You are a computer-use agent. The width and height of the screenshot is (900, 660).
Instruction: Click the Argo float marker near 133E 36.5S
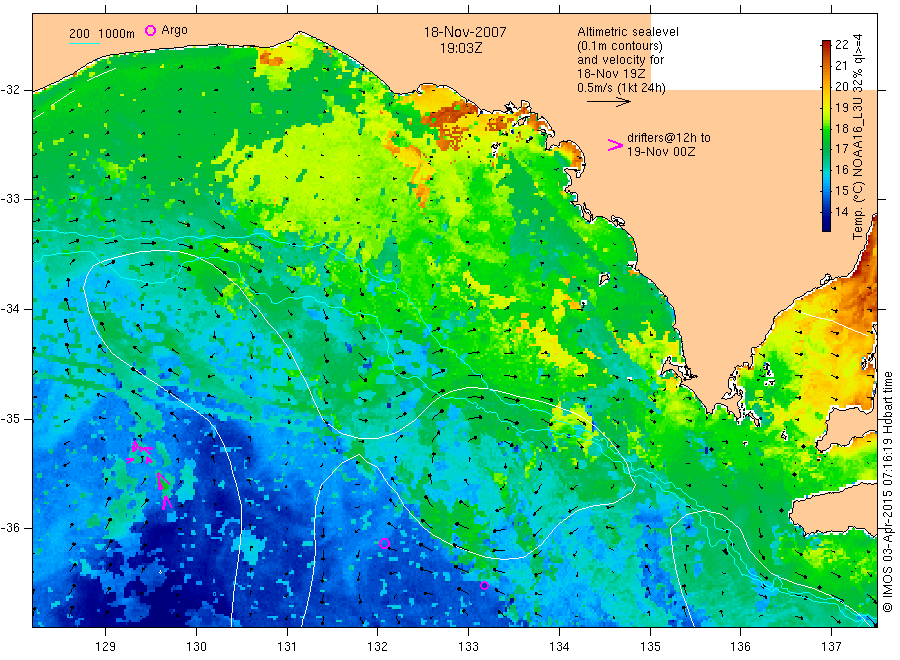point(484,585)
